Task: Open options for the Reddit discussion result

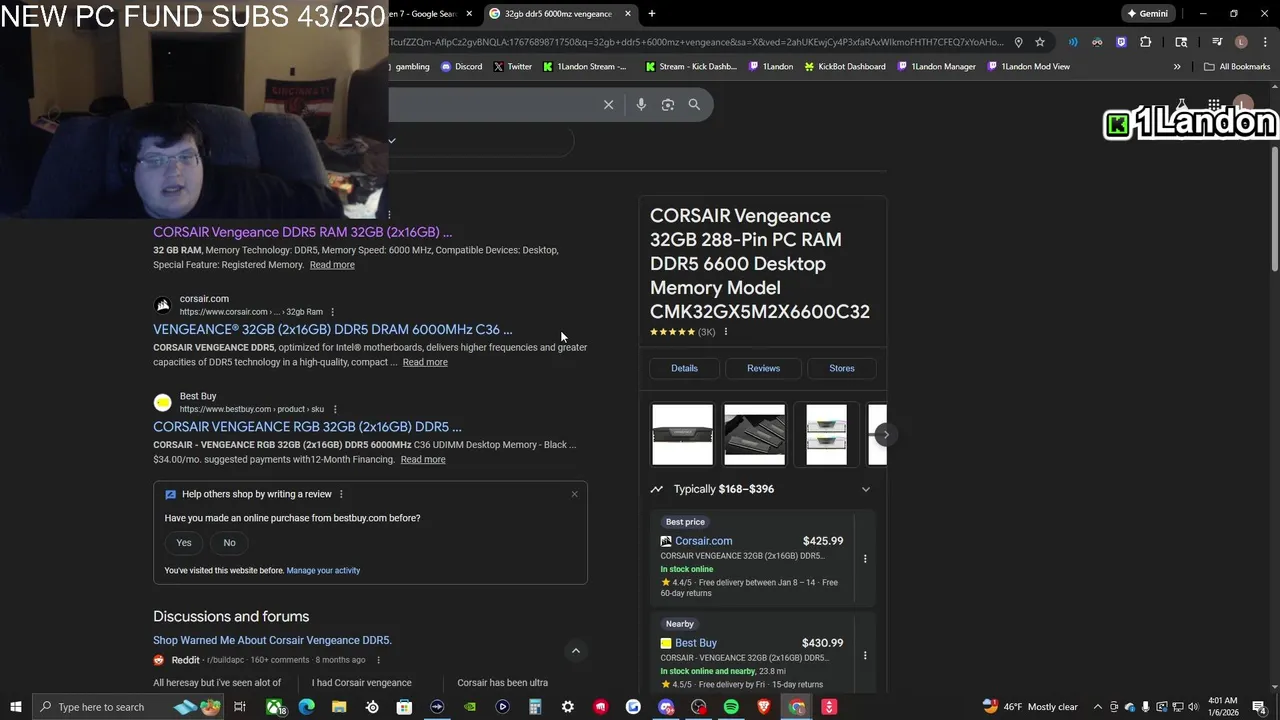Action: point(378,660)
